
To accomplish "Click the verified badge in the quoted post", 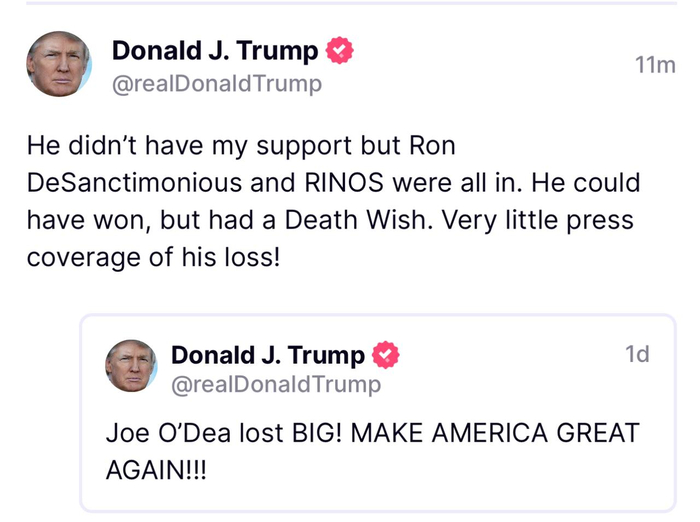I will click(x=386, y=355).
